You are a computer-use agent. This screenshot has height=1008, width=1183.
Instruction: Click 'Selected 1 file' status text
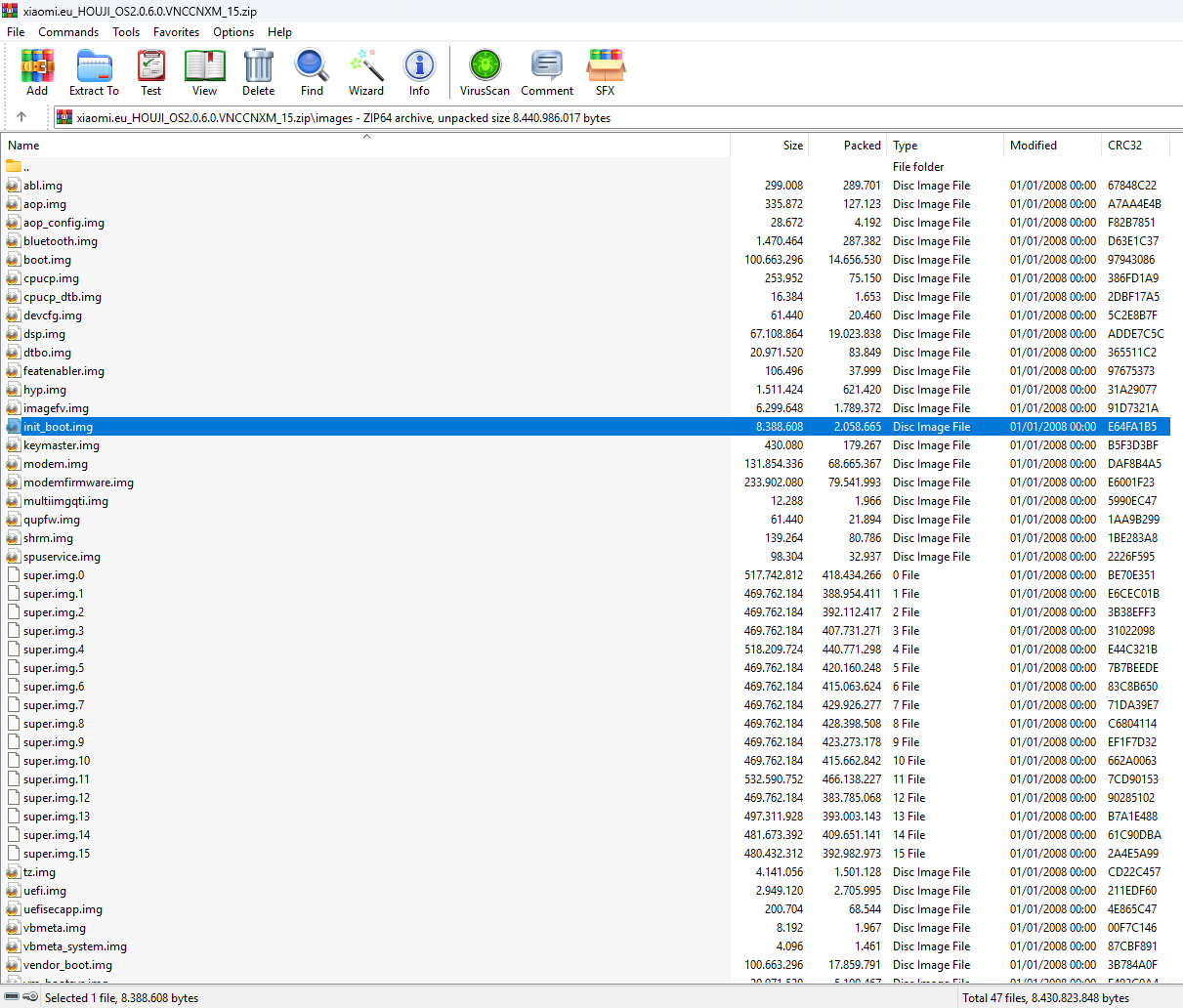[x=122, y=998]
